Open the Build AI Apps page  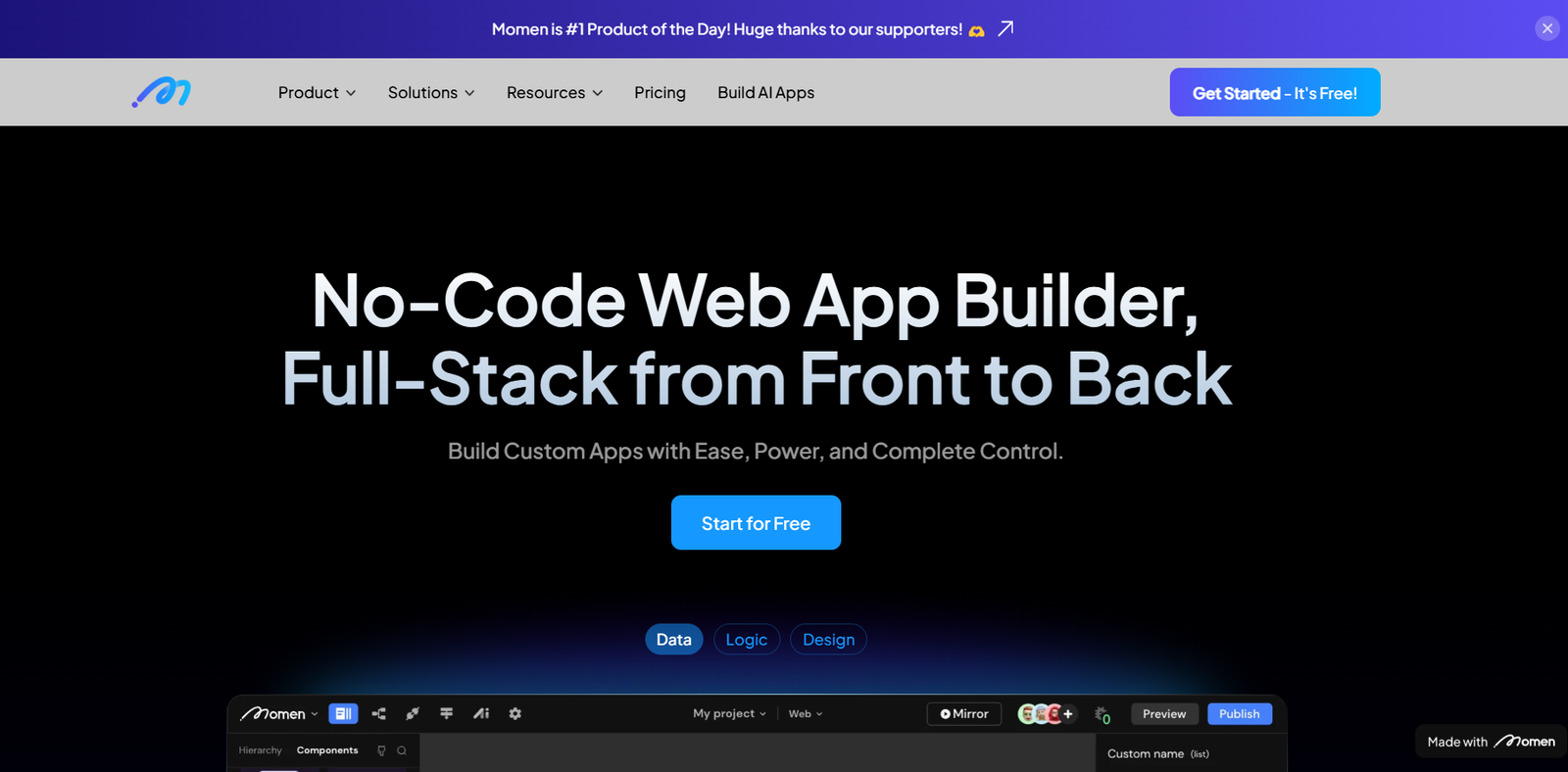tap(765, 92)
